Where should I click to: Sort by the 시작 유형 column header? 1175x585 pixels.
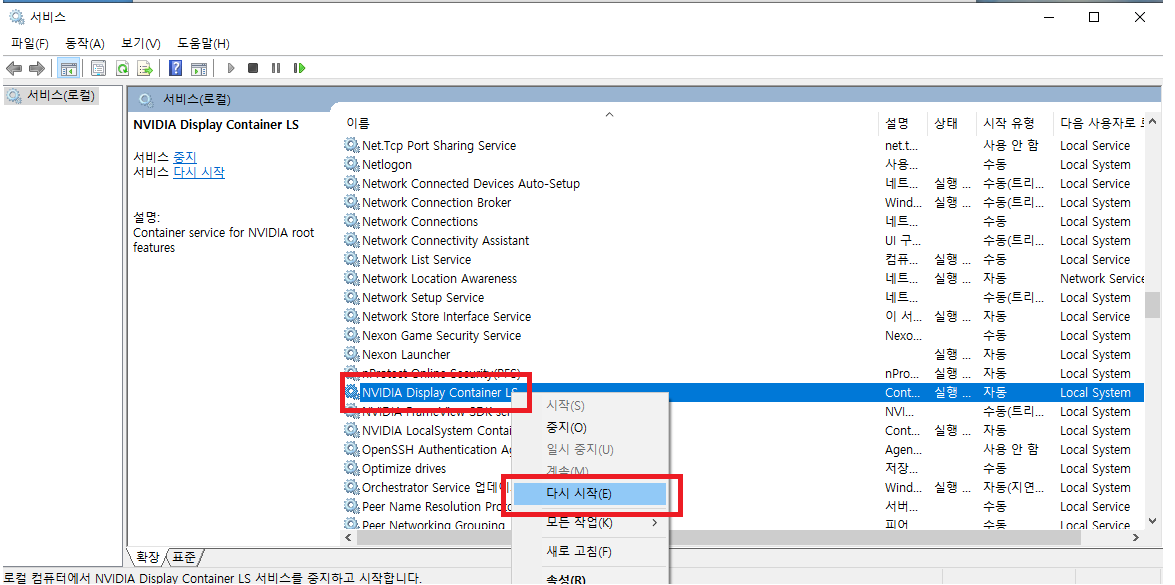tap(1015, 123)
